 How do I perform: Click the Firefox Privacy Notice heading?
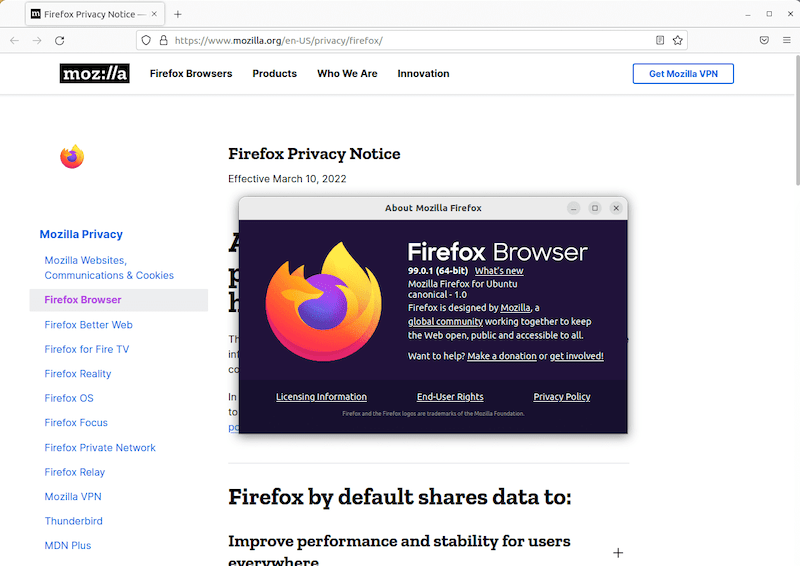(x=314, y=154)
